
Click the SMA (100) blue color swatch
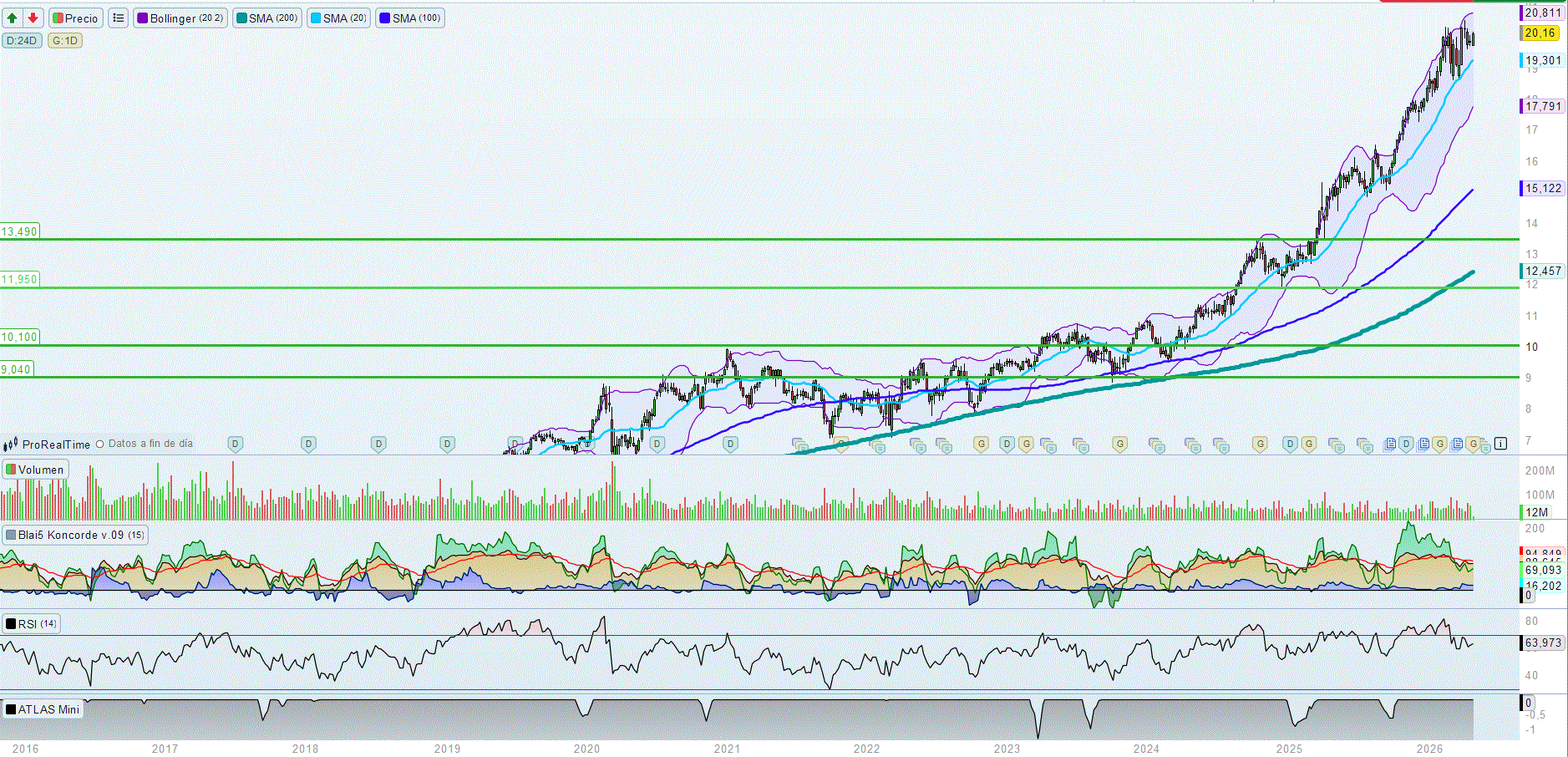click(384, 18)
